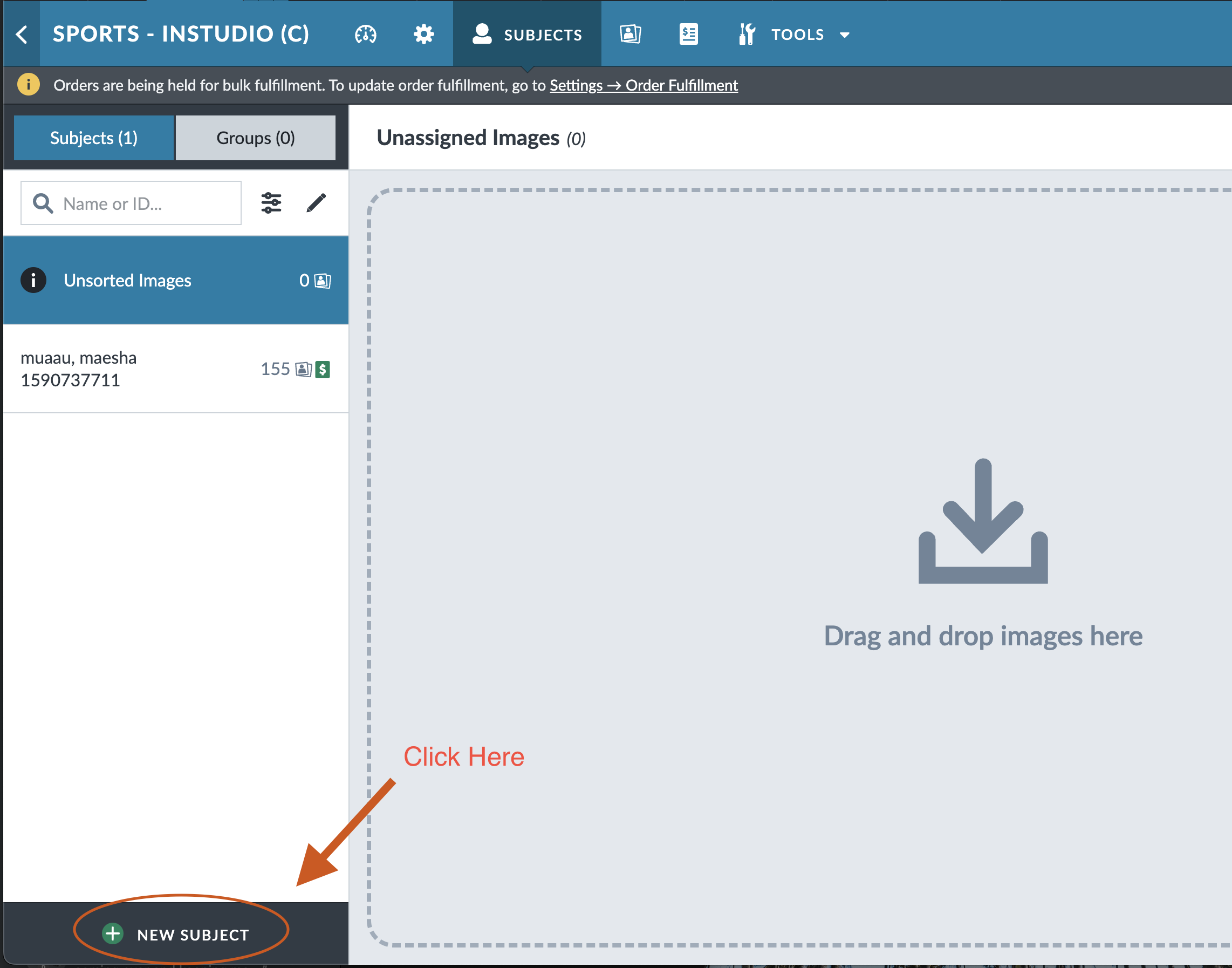Focus the Name or ID search field
The height and width of the screenshot is (968, 1232).
click(x=142, y=203)
